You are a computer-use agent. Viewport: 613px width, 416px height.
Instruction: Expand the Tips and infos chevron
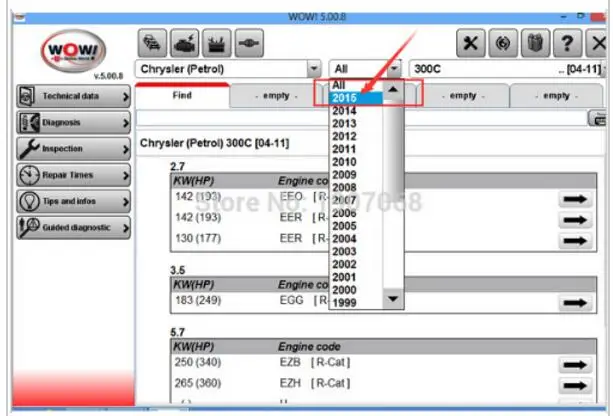125,201
